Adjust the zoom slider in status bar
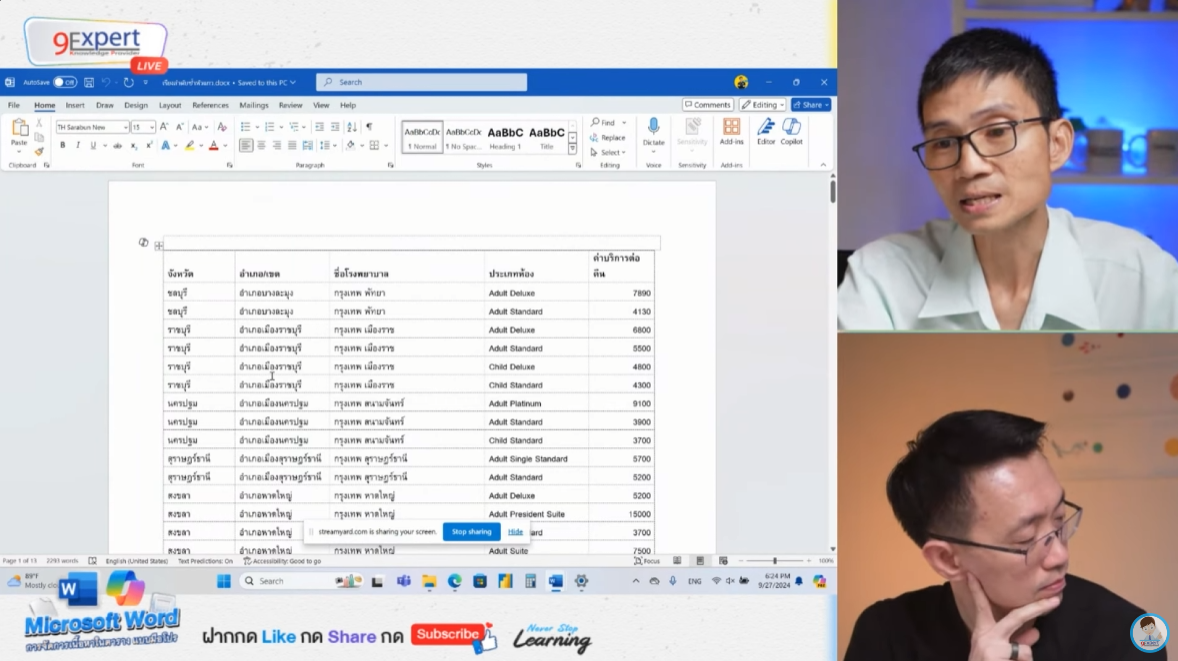Screen dimensions: 1178x661 775,561
